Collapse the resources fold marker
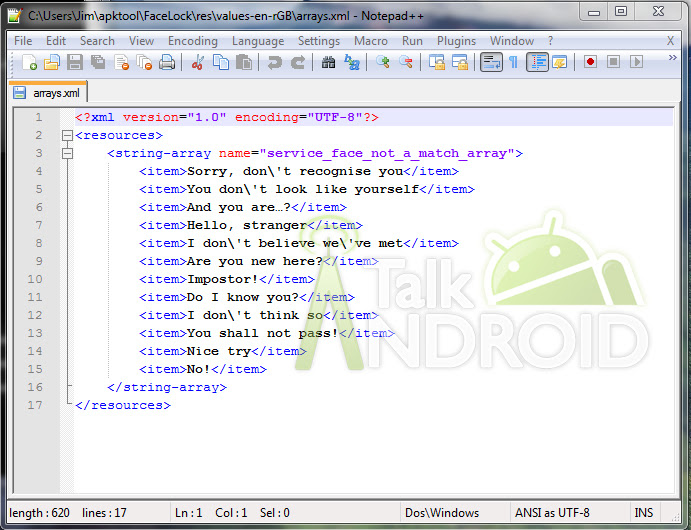The height and width of the screenshot is (530, 691). pyautogui.click(x=67, y=135)
